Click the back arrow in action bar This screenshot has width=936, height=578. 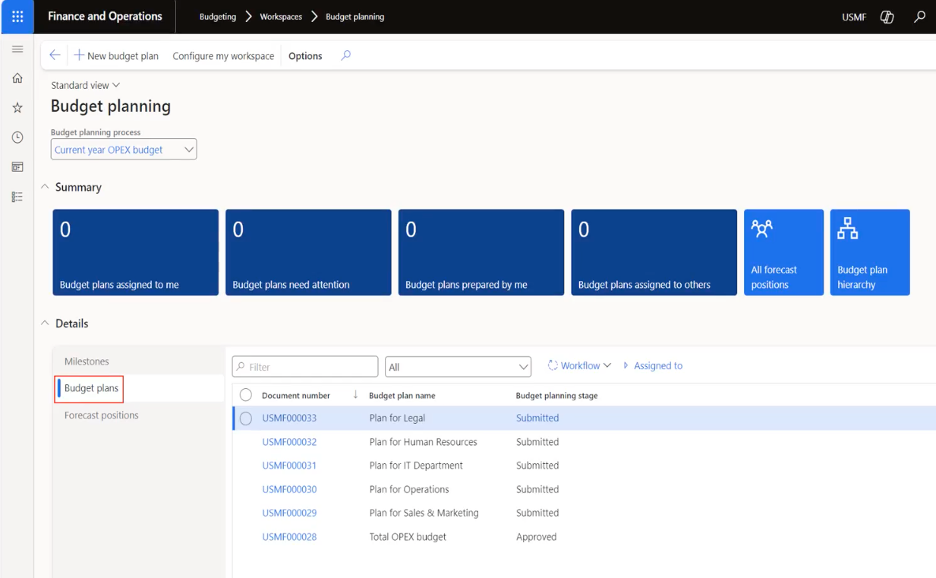55,55
